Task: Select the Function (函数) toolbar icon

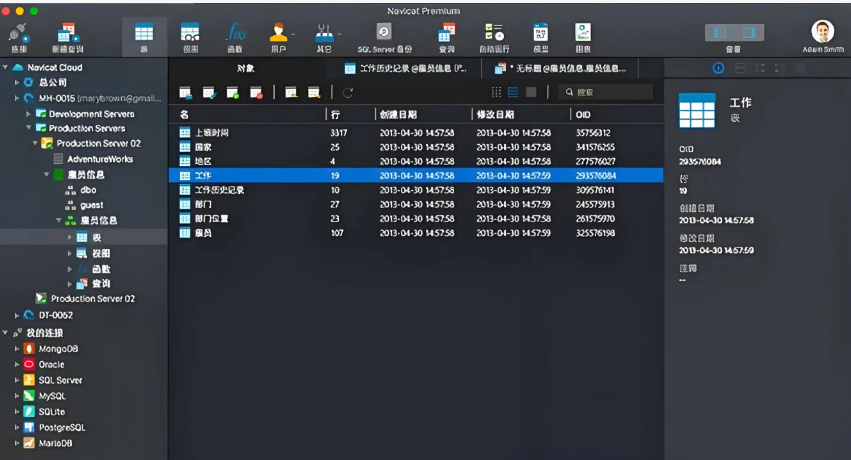Action: 235,36
